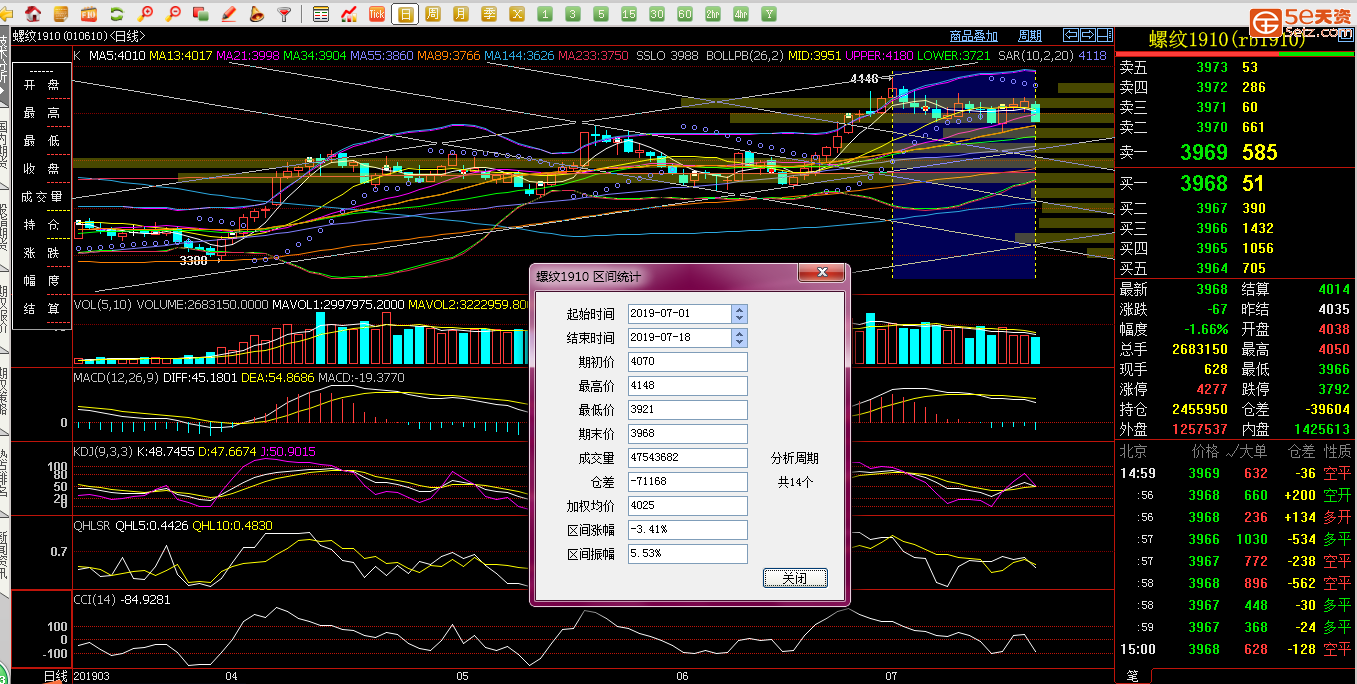Open the price alert bell icon
Image resolution: width=1357 pixels, height=684 pixels.
pyautogui.click(x=256, y=14)
